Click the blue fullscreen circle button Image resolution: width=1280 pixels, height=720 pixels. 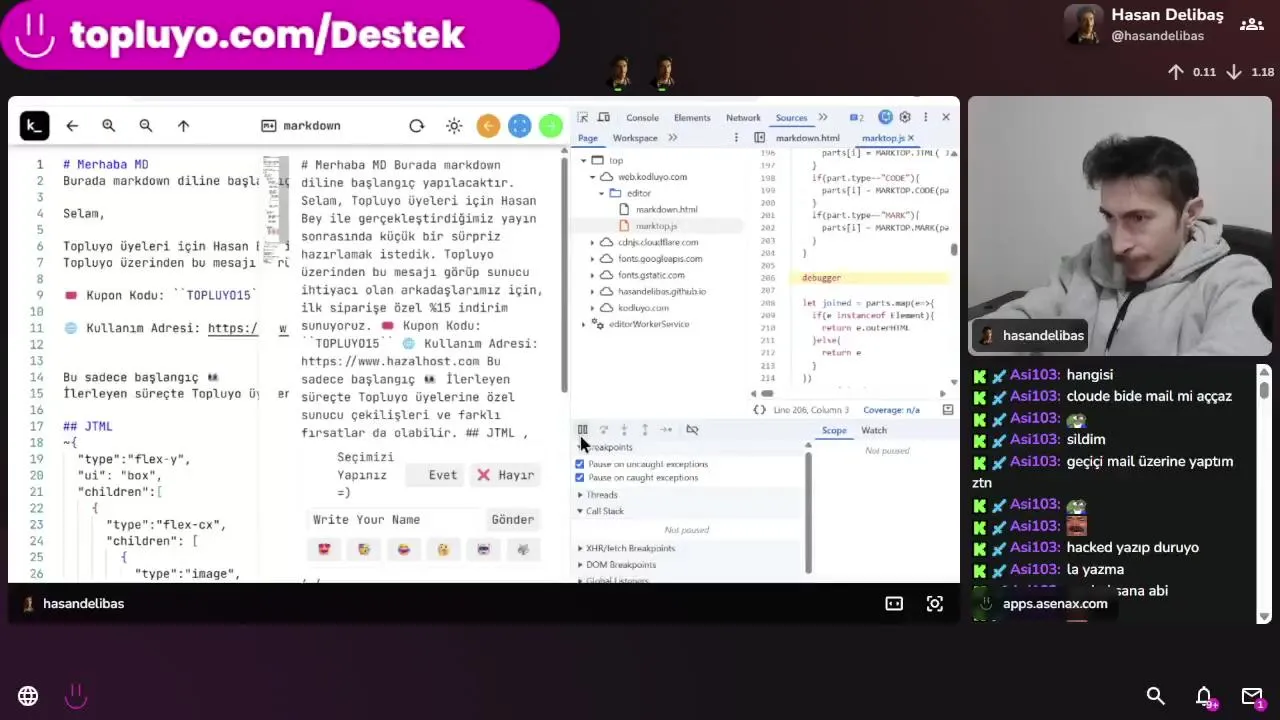(519, 125)
